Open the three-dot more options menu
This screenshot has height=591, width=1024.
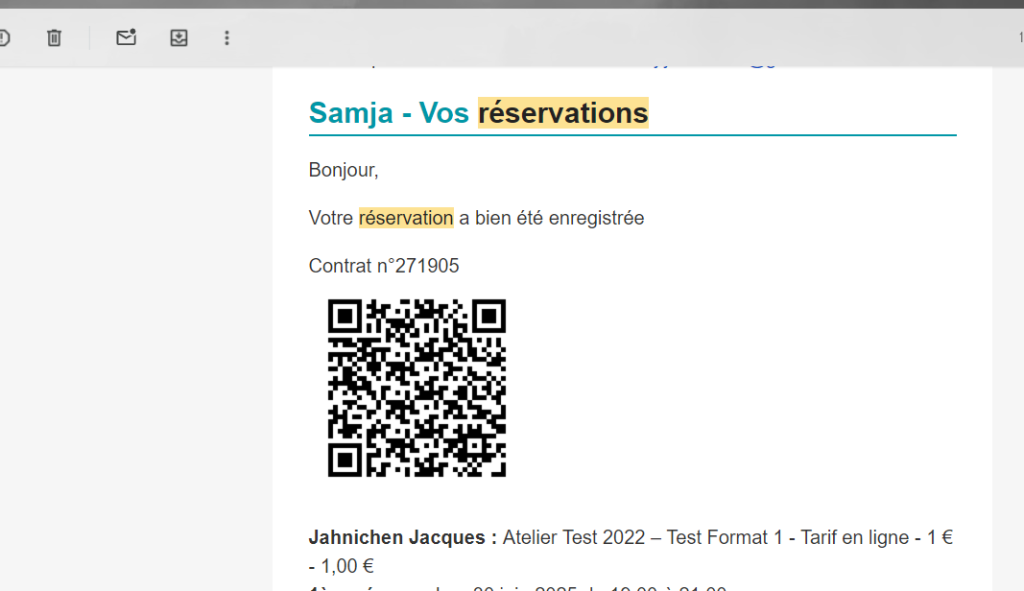pyautogui.click(x=227, y=38)
